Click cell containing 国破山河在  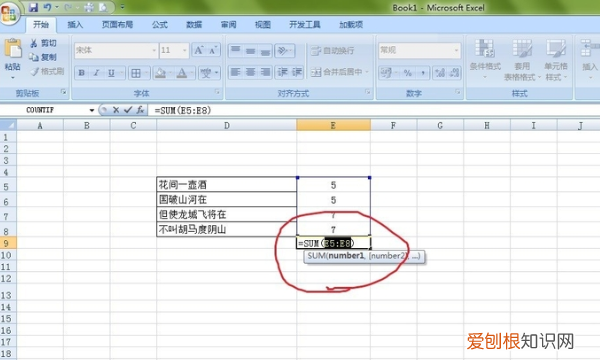pos(227,199)
